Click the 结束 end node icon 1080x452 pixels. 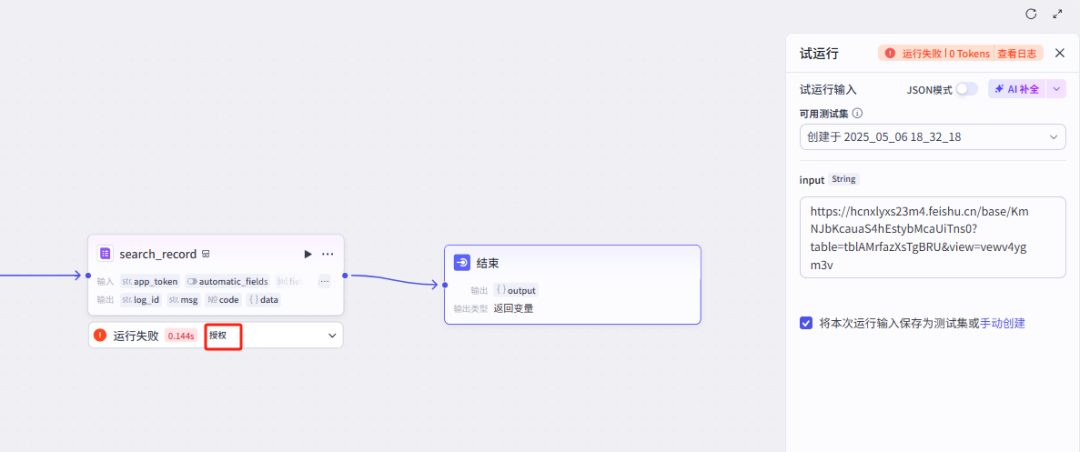click(462, 263)
